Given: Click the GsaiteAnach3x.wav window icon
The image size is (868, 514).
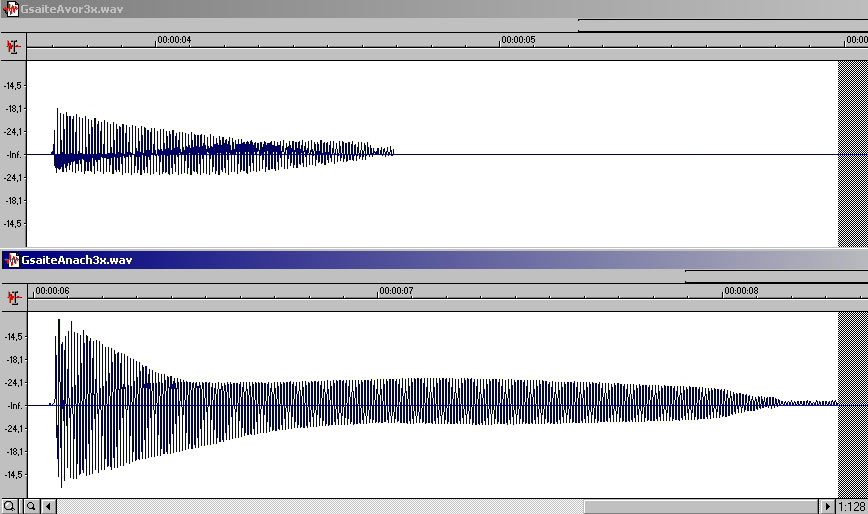Looking at the screenshot, I should click(x=11, y=259).
